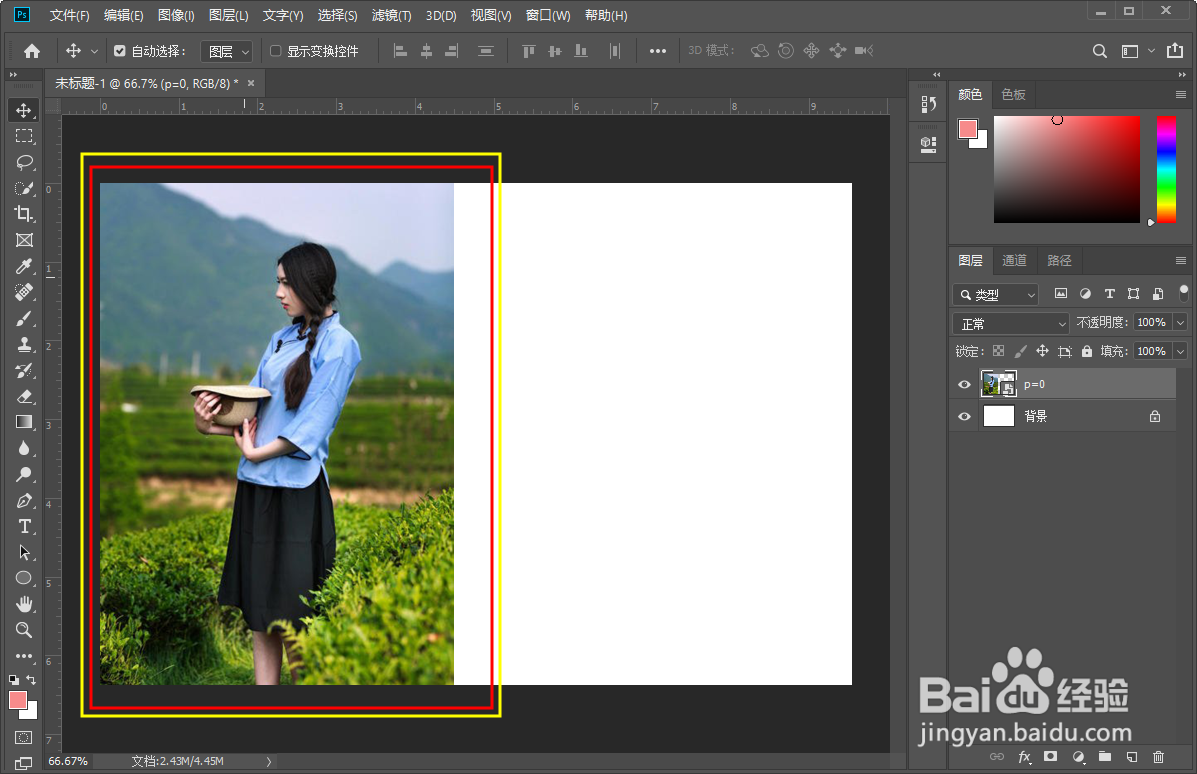Screen dimensions: 1197x774
Task: Pick the Clone Stamp tool
Action: [23, 344]
